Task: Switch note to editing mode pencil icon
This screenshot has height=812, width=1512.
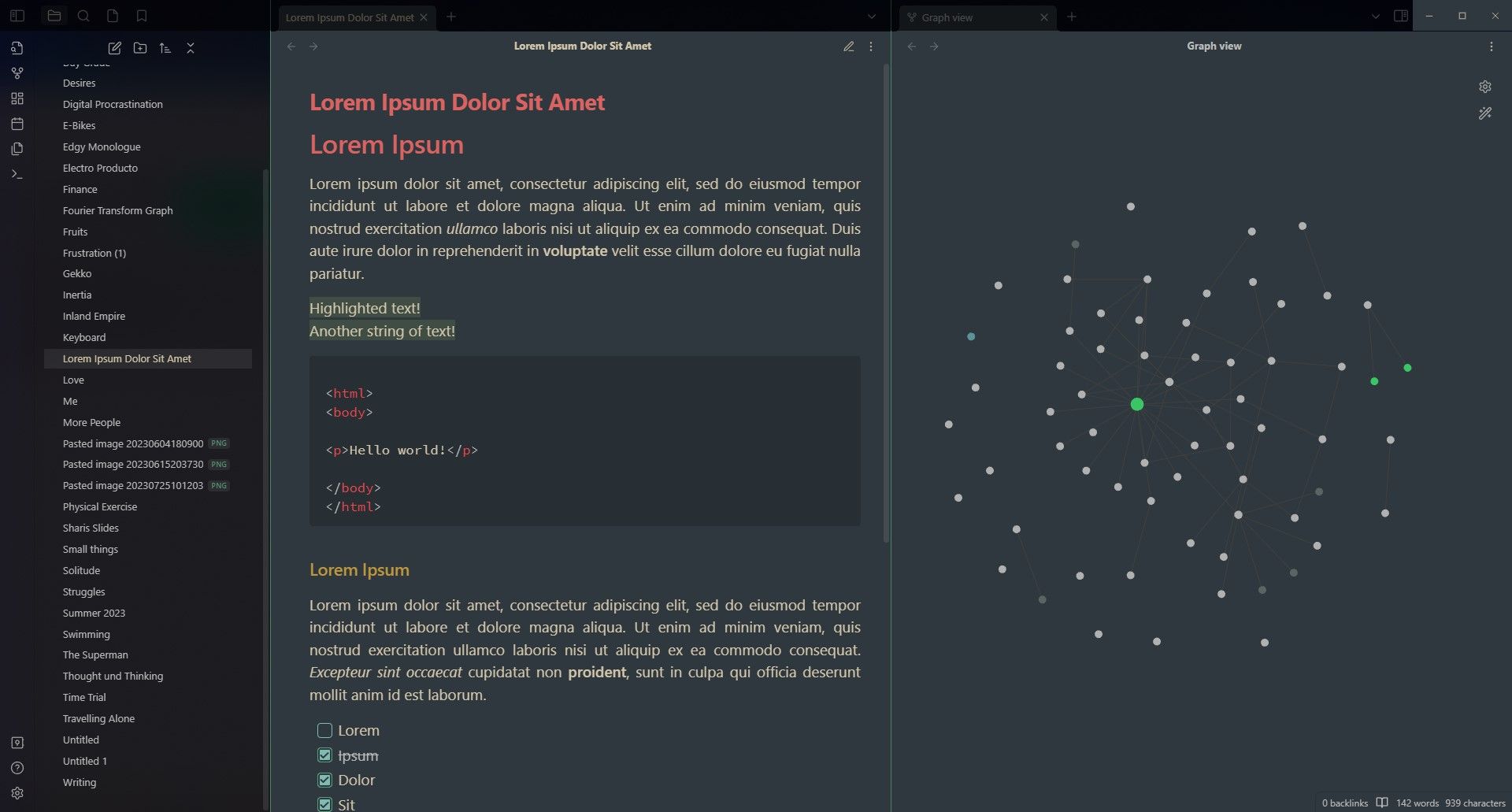Action: (848, 46)
